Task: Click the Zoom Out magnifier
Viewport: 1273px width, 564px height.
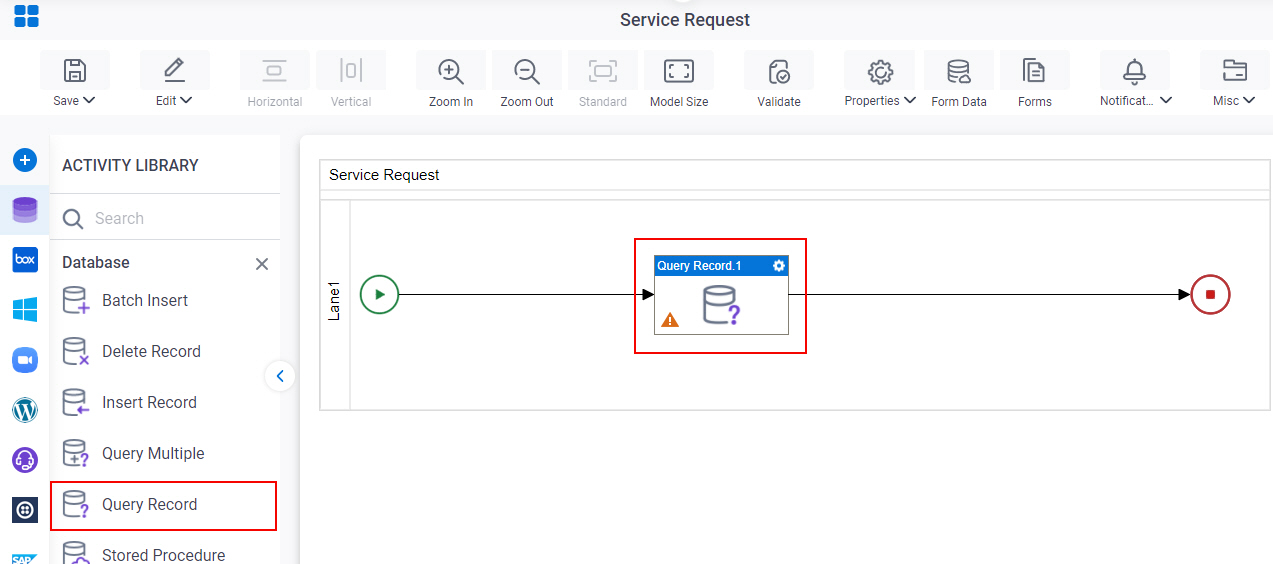Action: (x=527, y=70)
